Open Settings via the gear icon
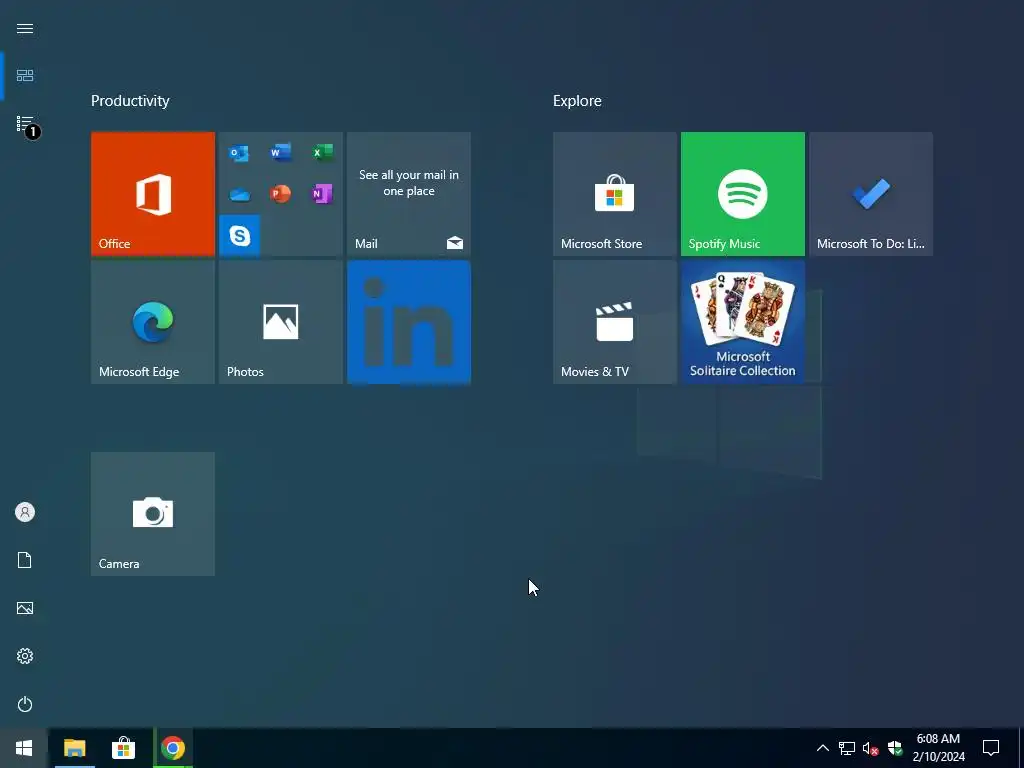 [25, 656]
